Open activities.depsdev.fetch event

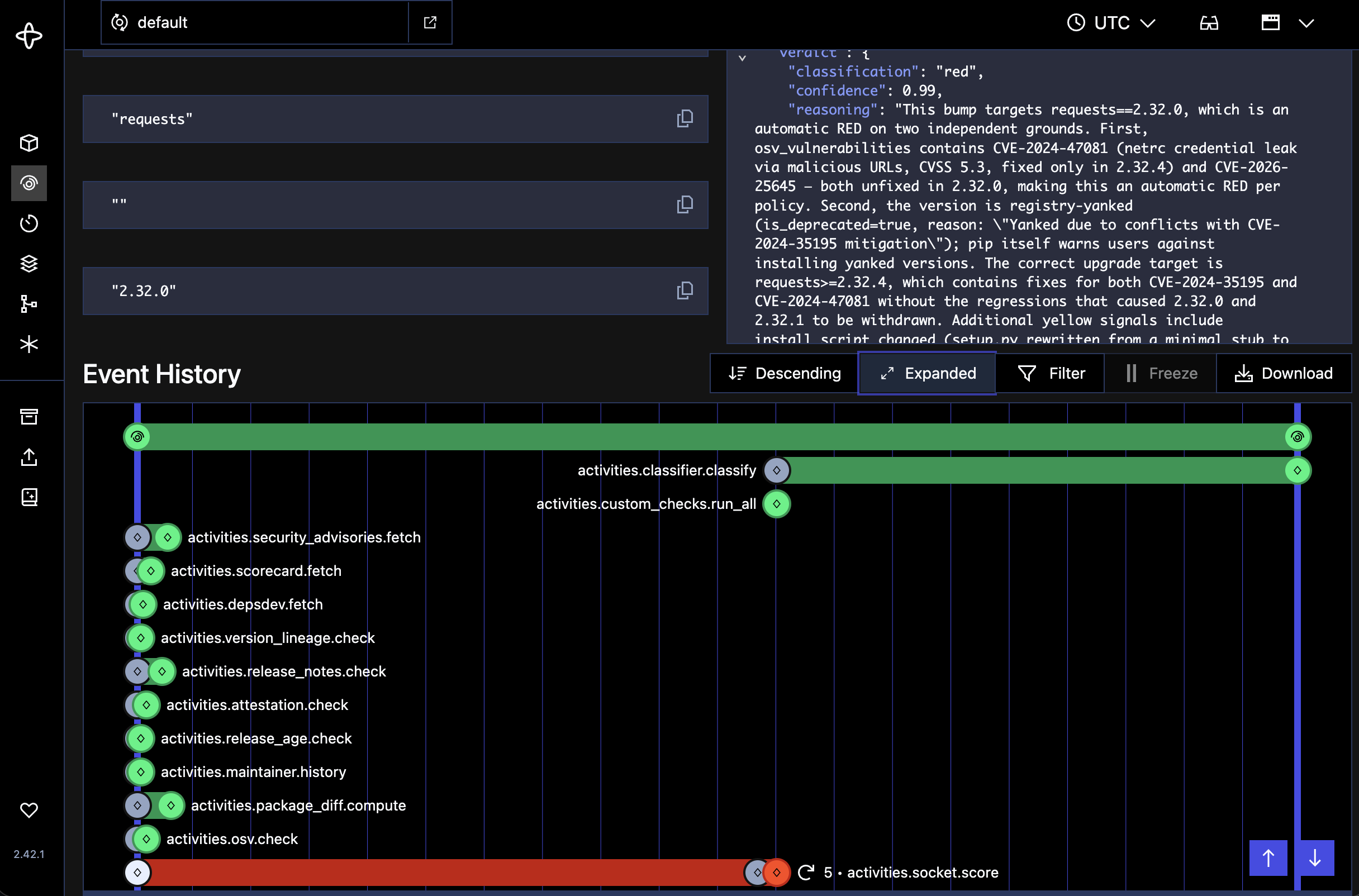243,604
